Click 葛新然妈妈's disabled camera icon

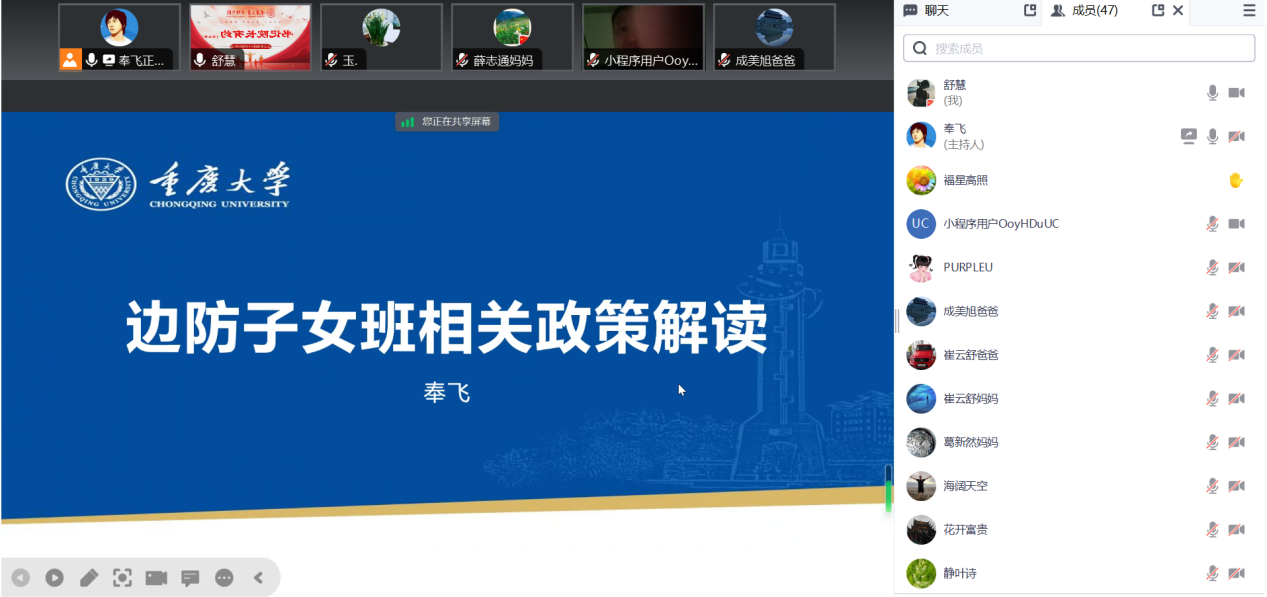1236,442
